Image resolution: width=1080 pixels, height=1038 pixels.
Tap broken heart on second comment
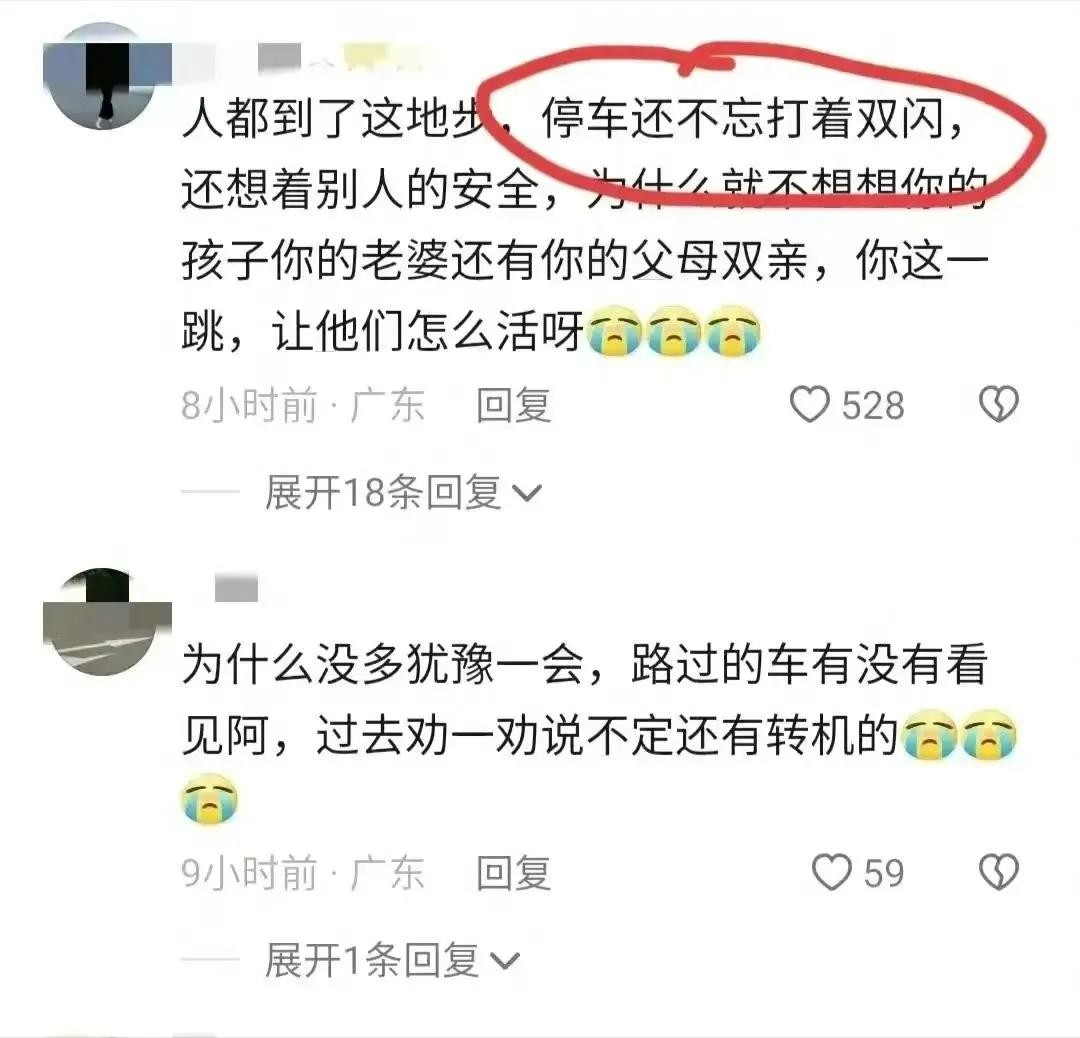coord(999,873)
